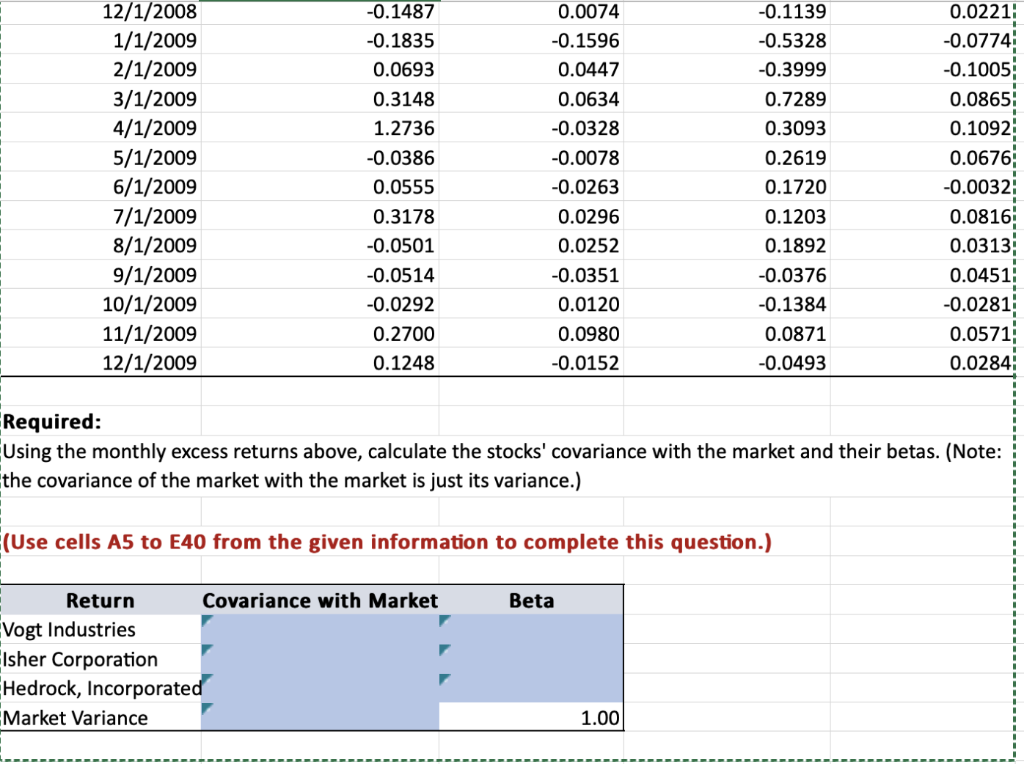
Task: Select the Hedrock, Incorporated row label
Action: pos(100,688)
